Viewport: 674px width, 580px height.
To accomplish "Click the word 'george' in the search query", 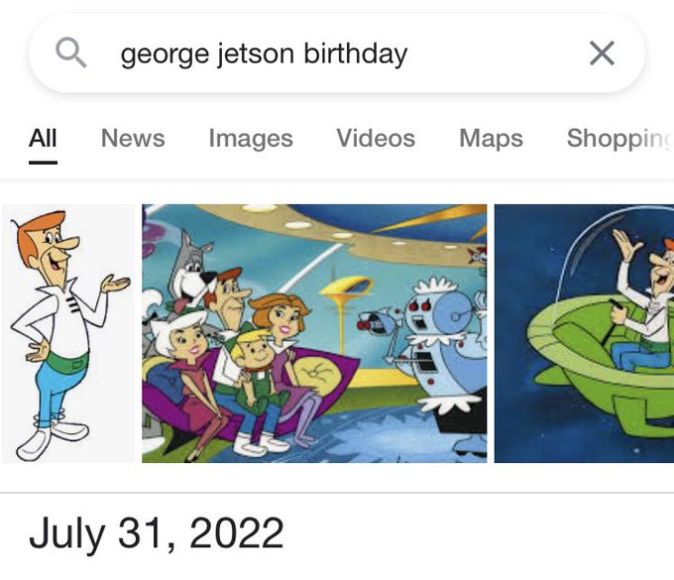I will 158,54.
